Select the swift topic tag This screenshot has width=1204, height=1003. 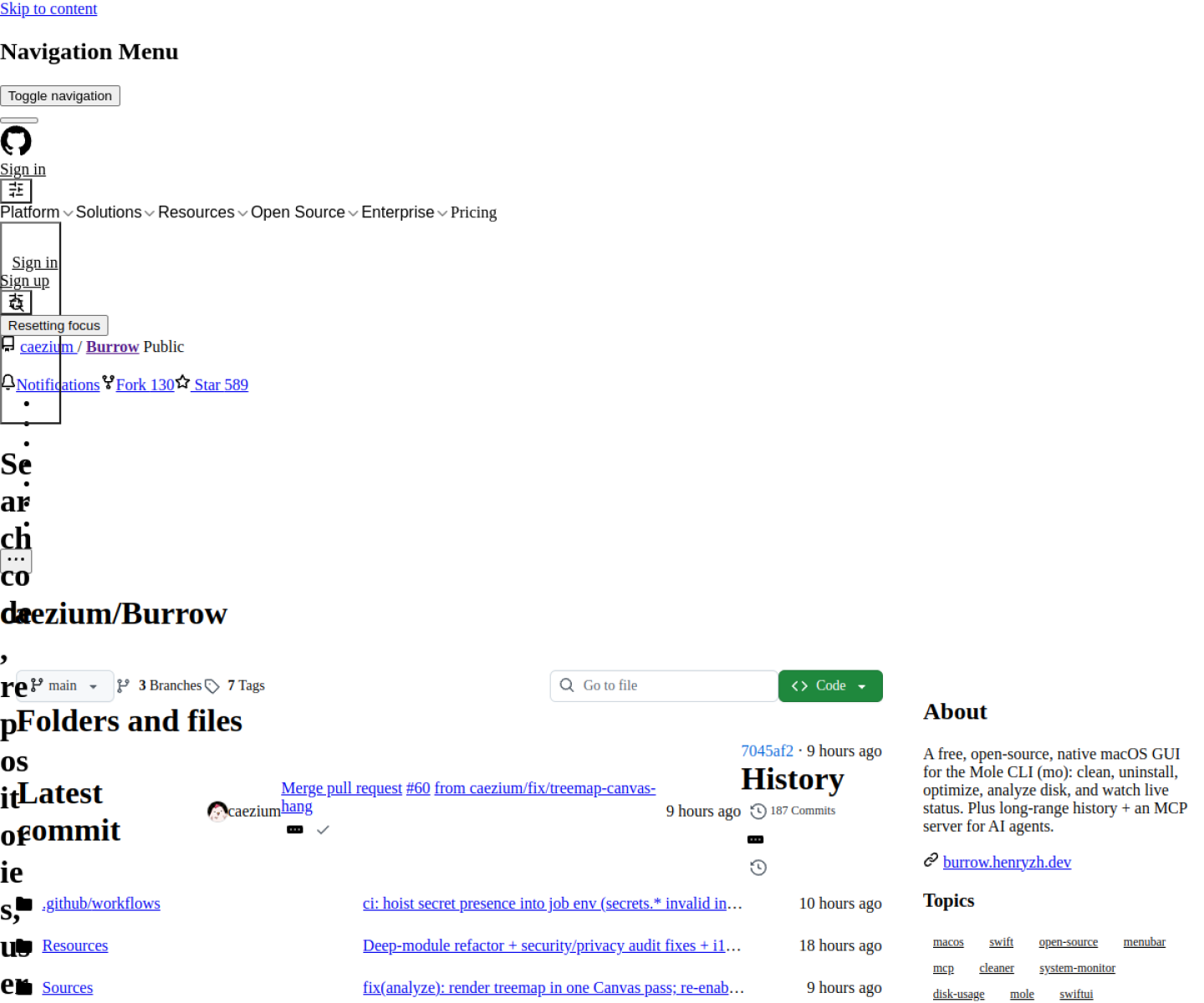[x=1001, y=943]
